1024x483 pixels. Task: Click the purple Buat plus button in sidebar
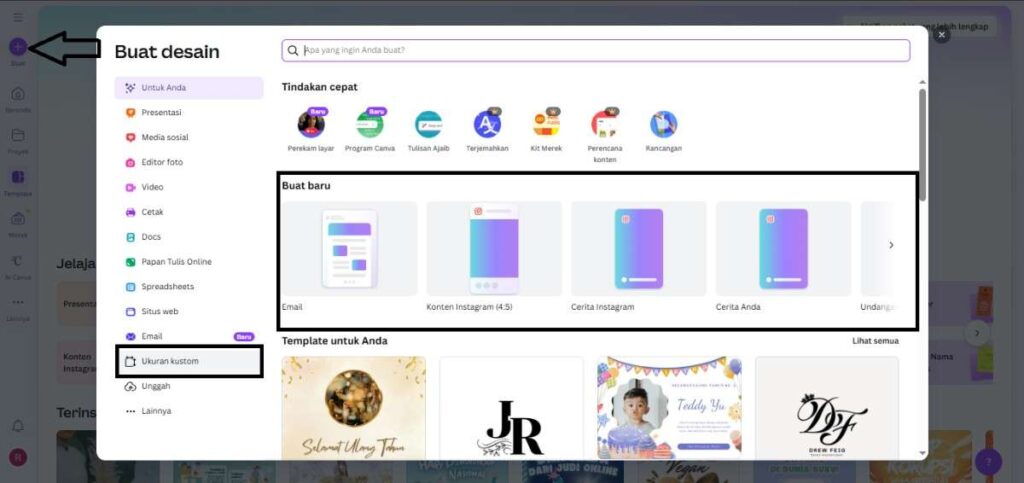coord(18,47)
